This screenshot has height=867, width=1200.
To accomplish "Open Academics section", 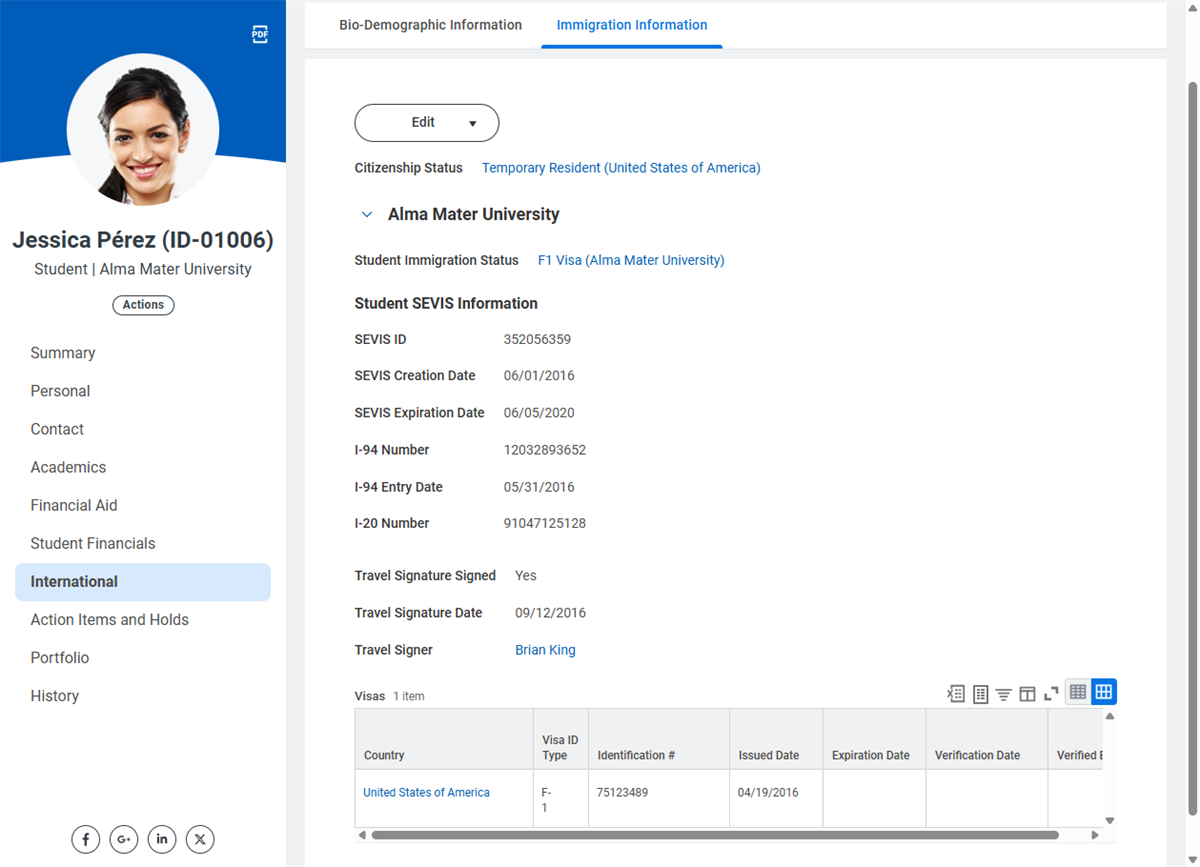I will [x=143, y=467].
